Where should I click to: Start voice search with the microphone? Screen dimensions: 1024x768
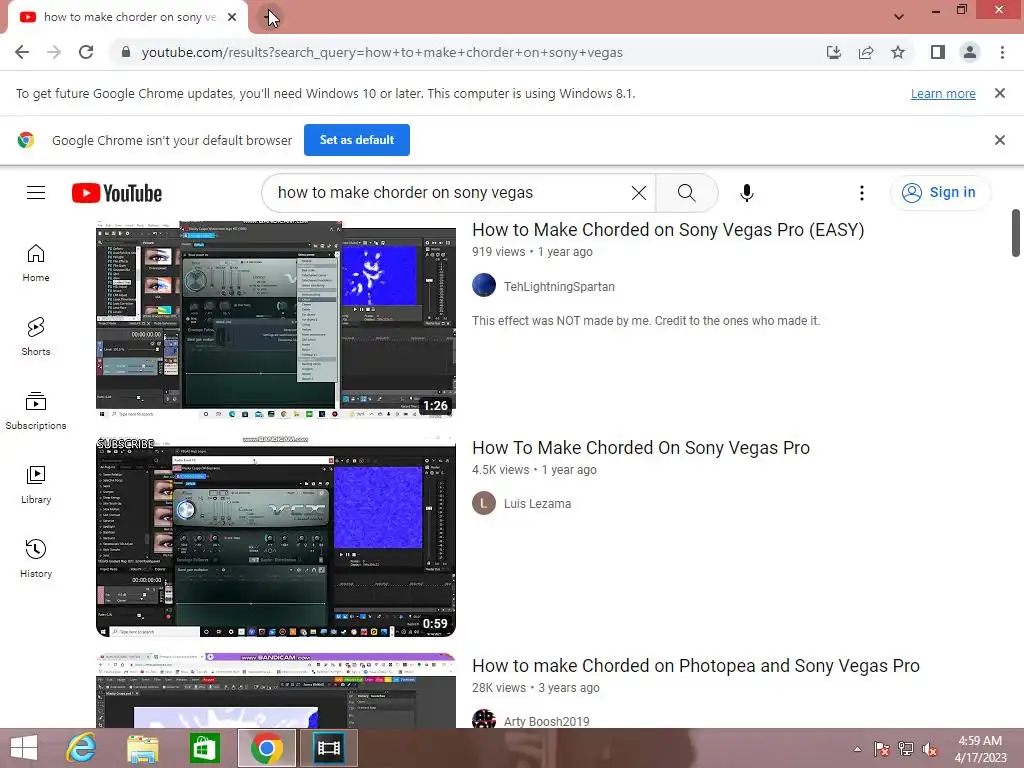(746, 193)
